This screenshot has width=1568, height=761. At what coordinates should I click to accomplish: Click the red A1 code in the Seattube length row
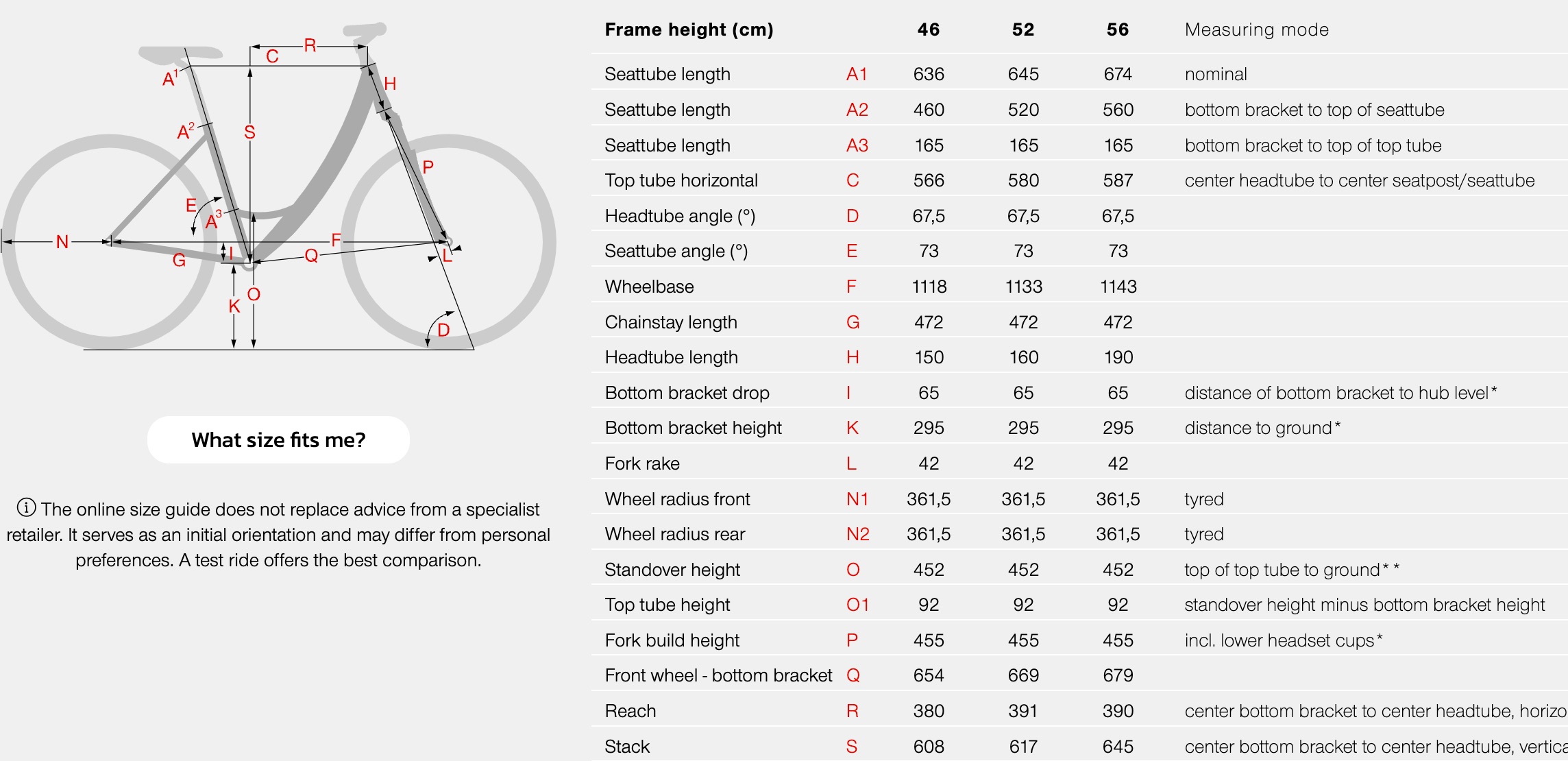(x=857, y=74)
